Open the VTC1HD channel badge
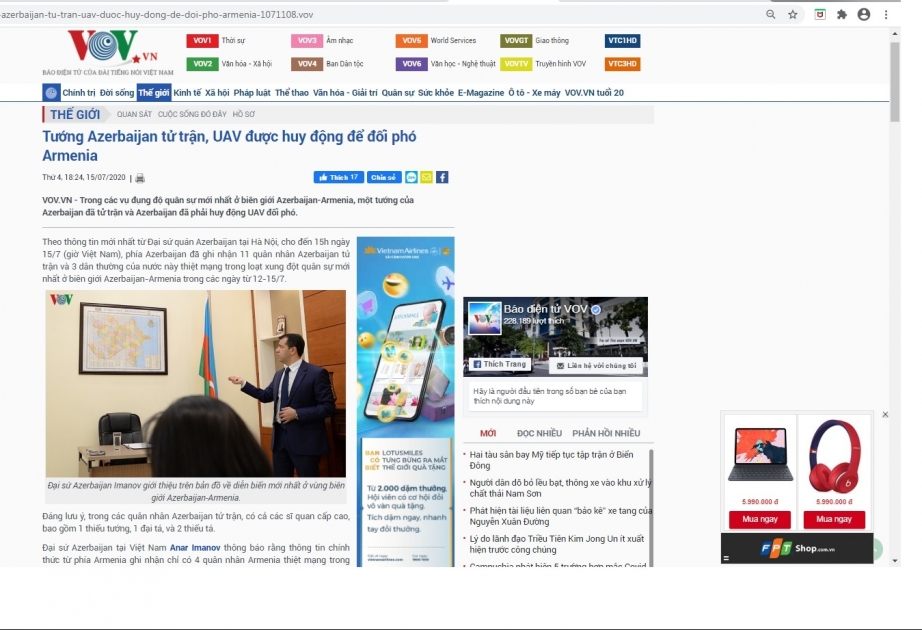922x630 pixels. (x=622, y=41)
